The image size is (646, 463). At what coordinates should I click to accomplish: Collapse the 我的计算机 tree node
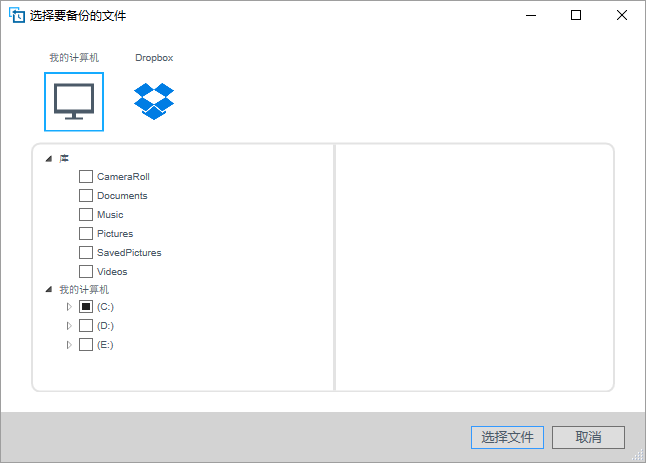coord(49,290)
